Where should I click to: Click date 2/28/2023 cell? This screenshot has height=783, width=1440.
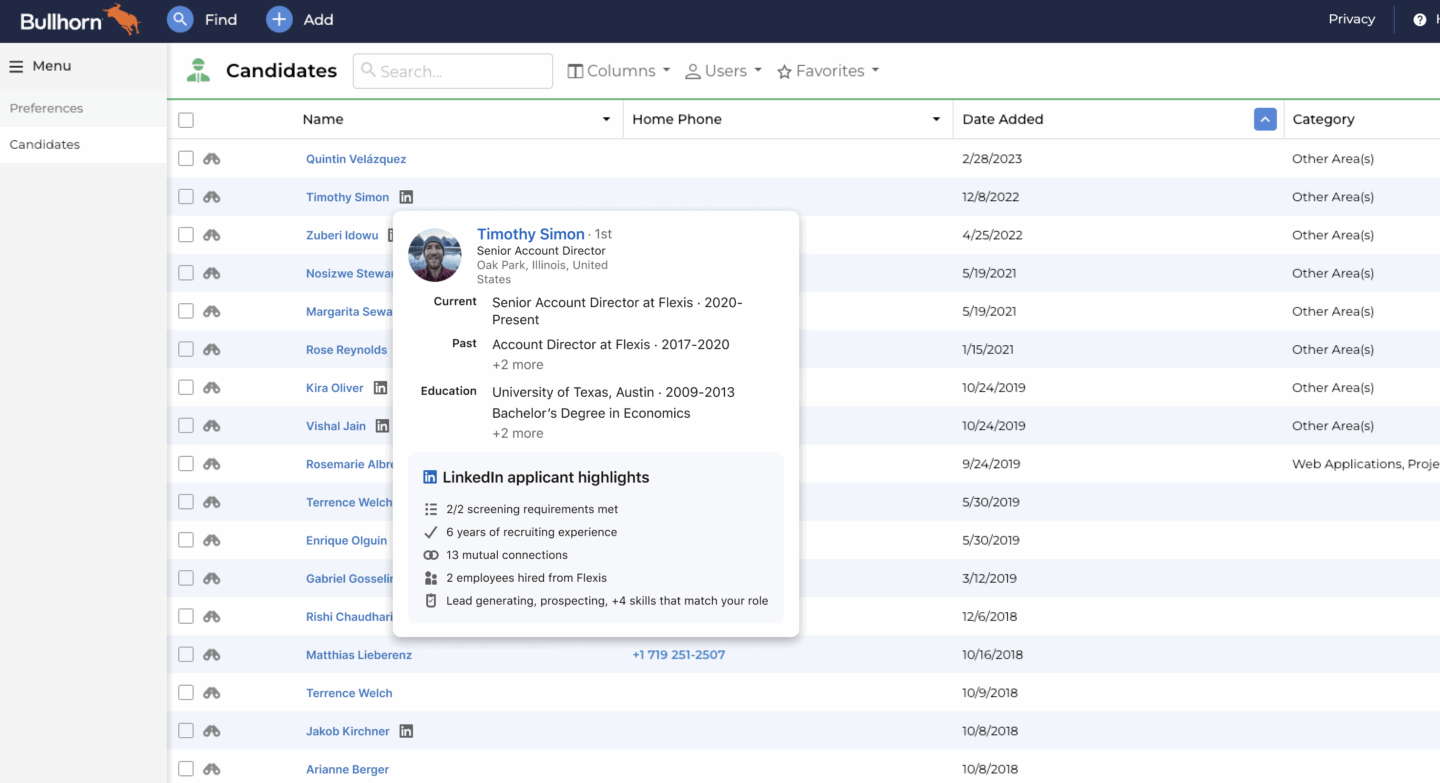[992, 159]
